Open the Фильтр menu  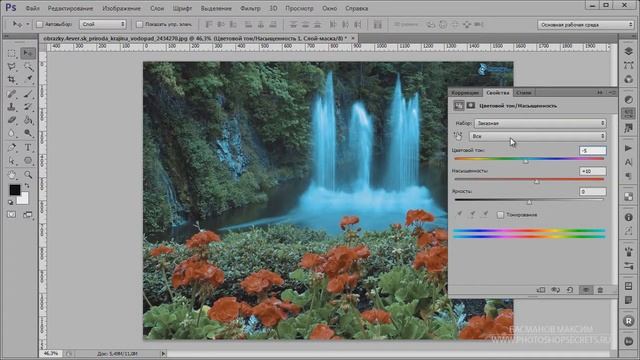click(x=250, y=8)
